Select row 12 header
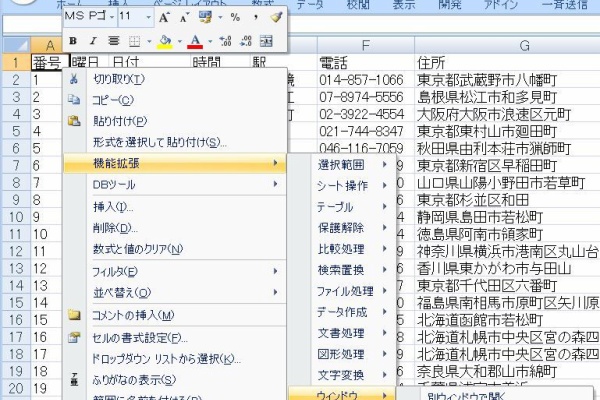 click(x=16, y=251)
